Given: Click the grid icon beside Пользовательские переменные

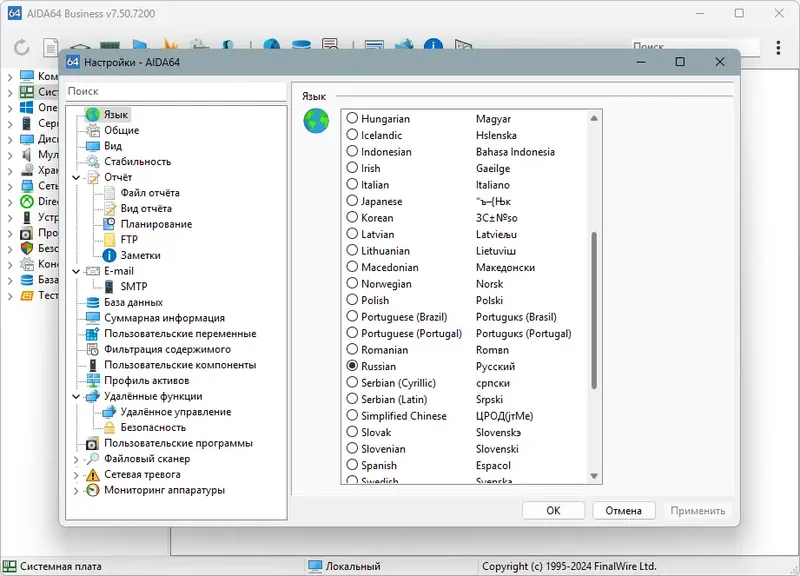Looking at the screenshot, I should tap(92, 334).
